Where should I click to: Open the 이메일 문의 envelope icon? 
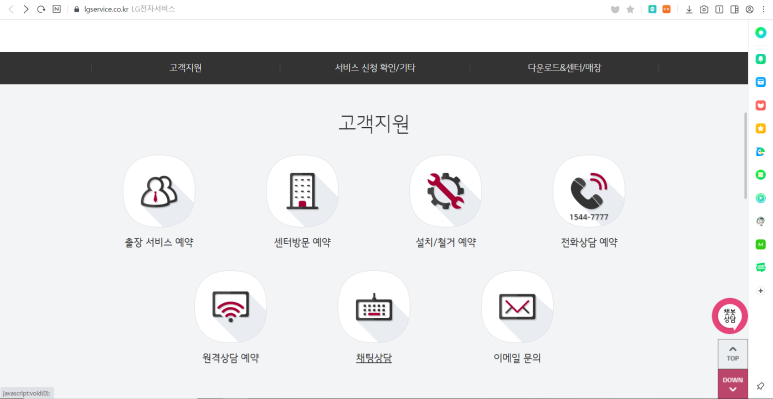coord(517,306)
